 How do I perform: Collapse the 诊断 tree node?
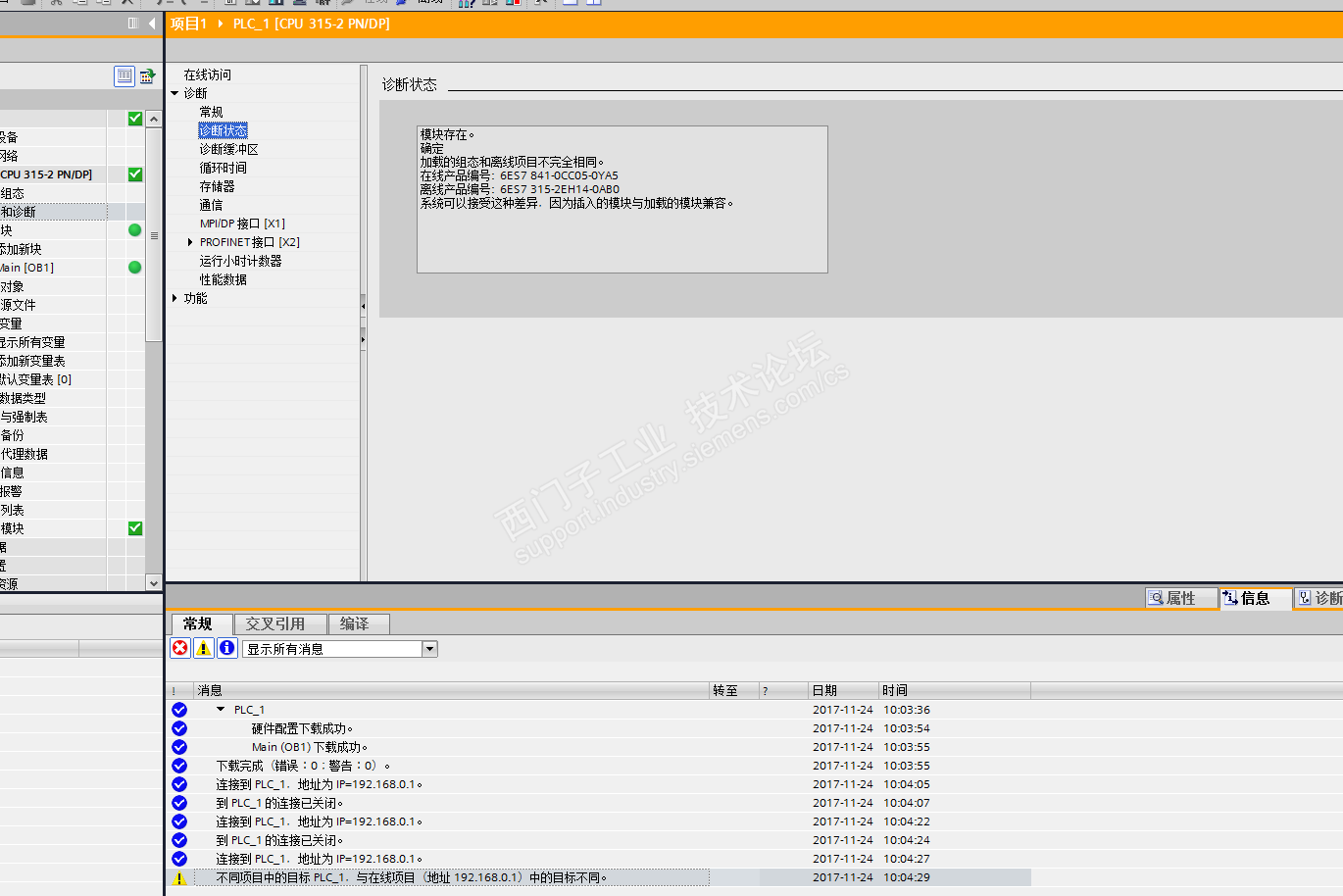tap(175, 93)
